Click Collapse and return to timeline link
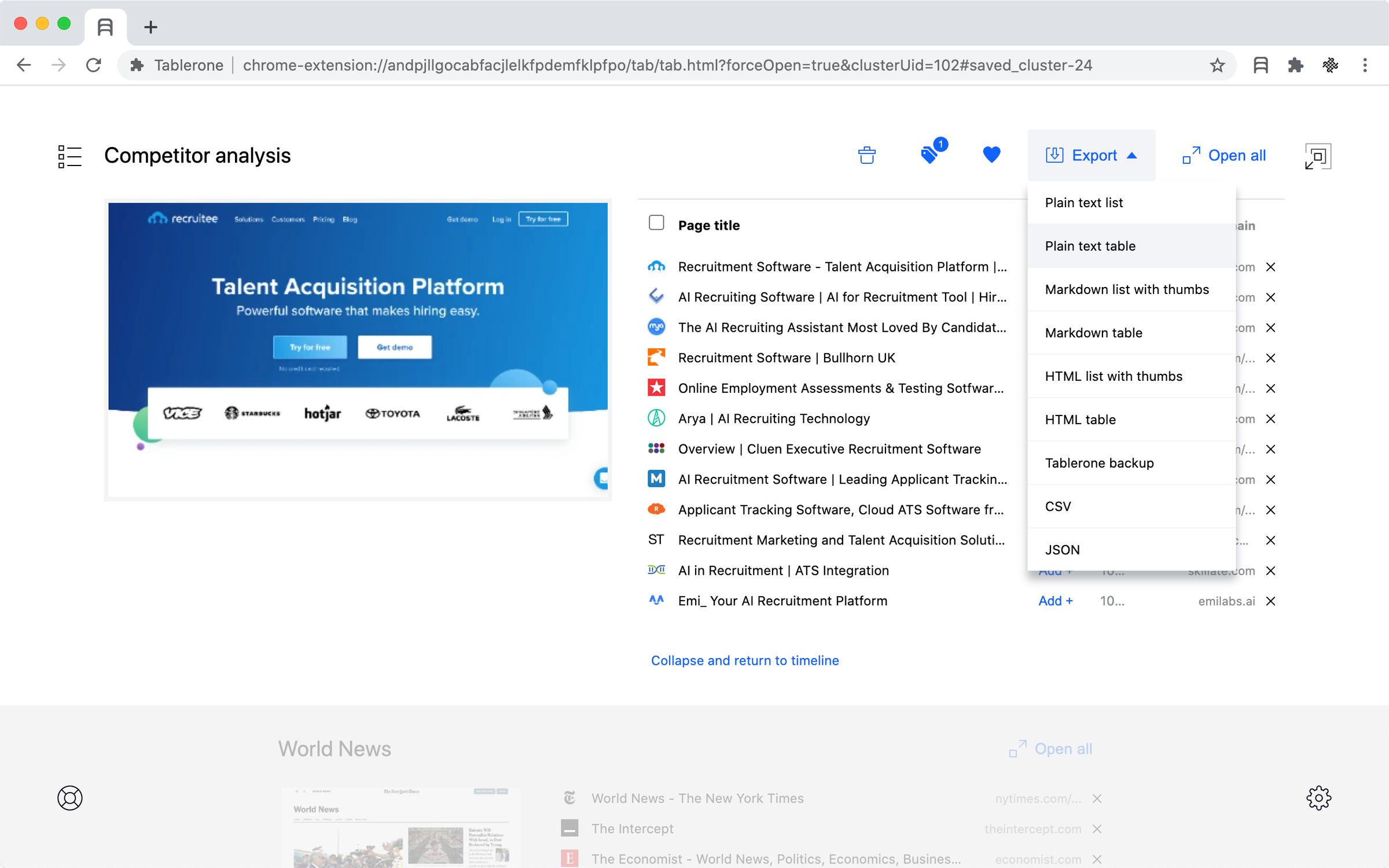 744,660
